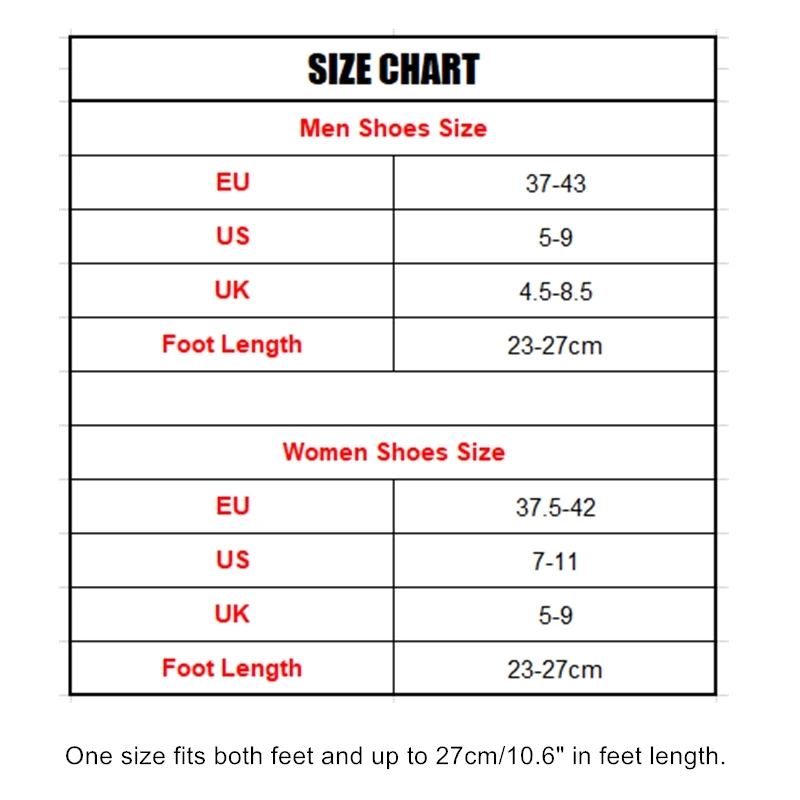The height and width of the screenshot is (800, 800).
Task: Select the men's US 5-9 value
Action: click(x=555, y=238)
